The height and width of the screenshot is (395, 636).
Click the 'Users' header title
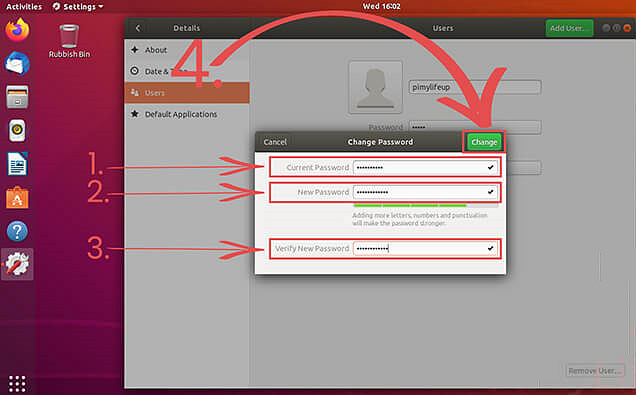point(443,28)
